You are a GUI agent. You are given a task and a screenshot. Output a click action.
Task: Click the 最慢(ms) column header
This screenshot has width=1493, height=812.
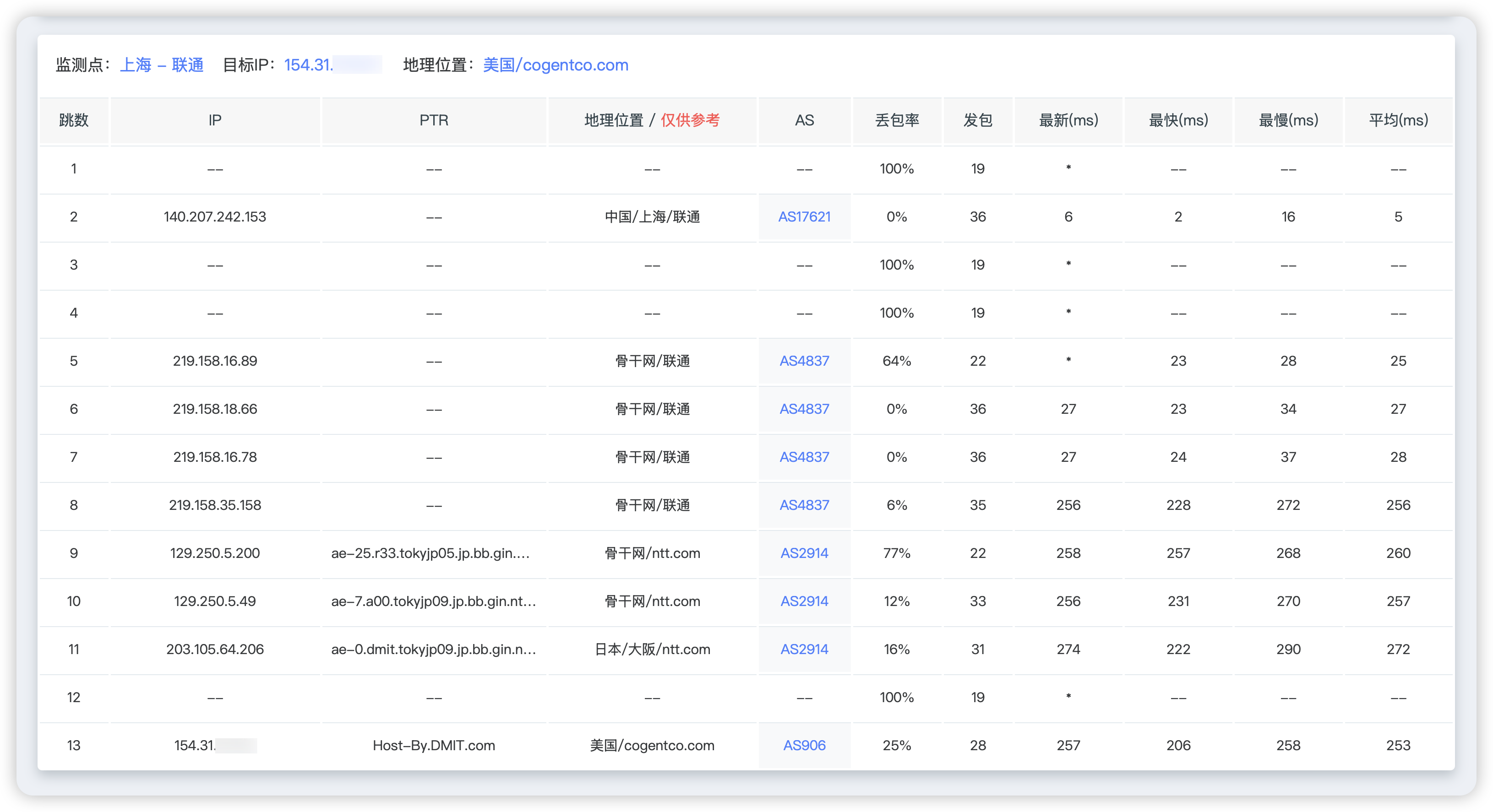point(1288,120)
